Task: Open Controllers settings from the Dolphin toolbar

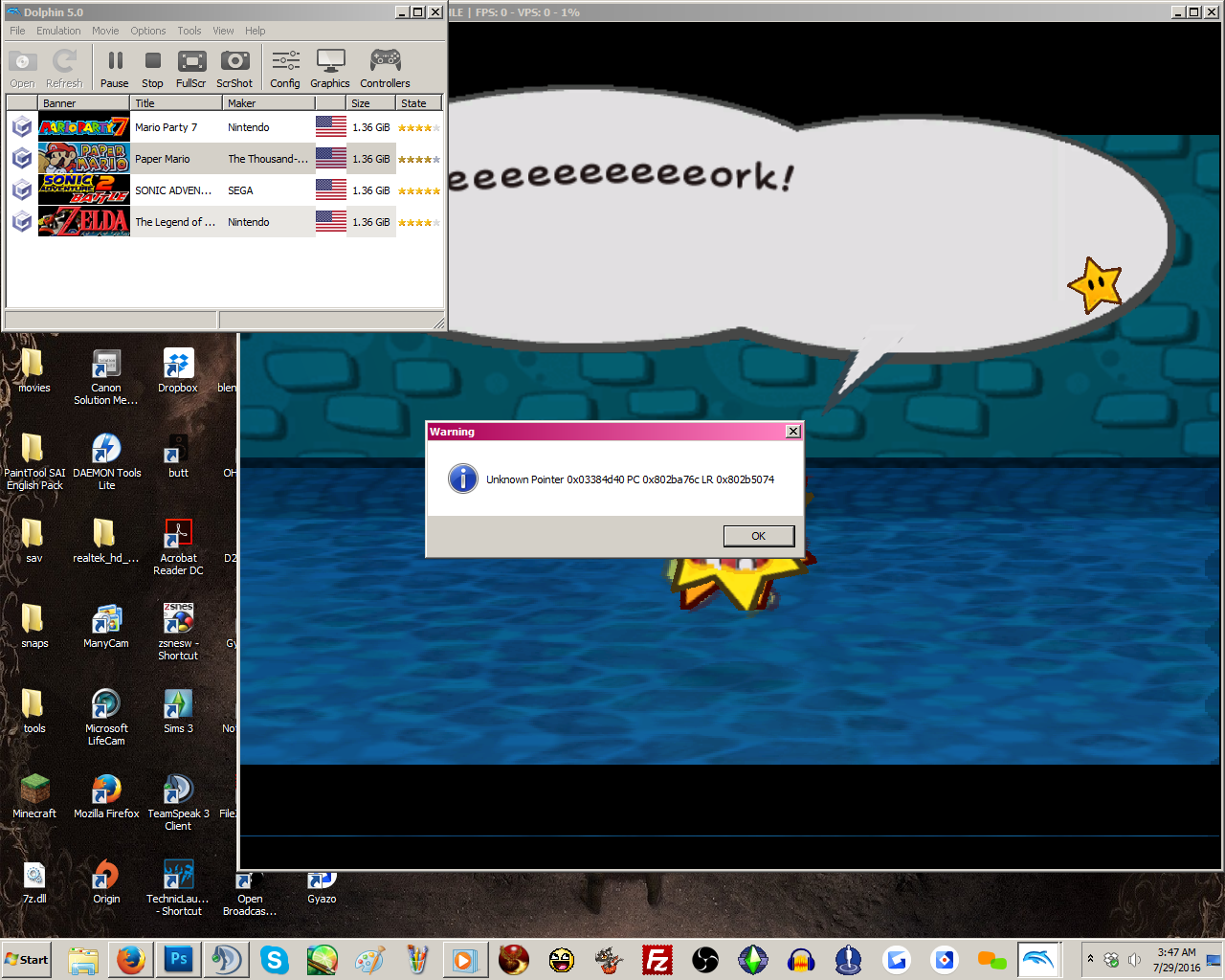Action: [385, 69]
